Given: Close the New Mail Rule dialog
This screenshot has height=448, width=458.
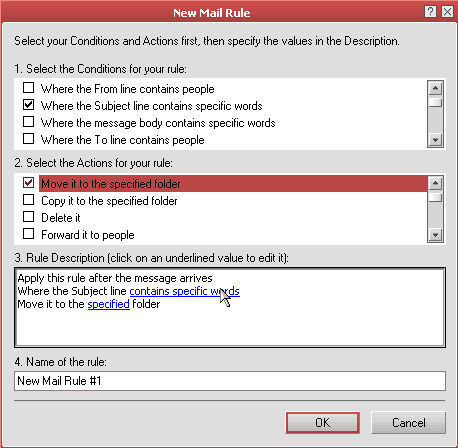Looking at the screenshot, I should [x=447, y=12].
